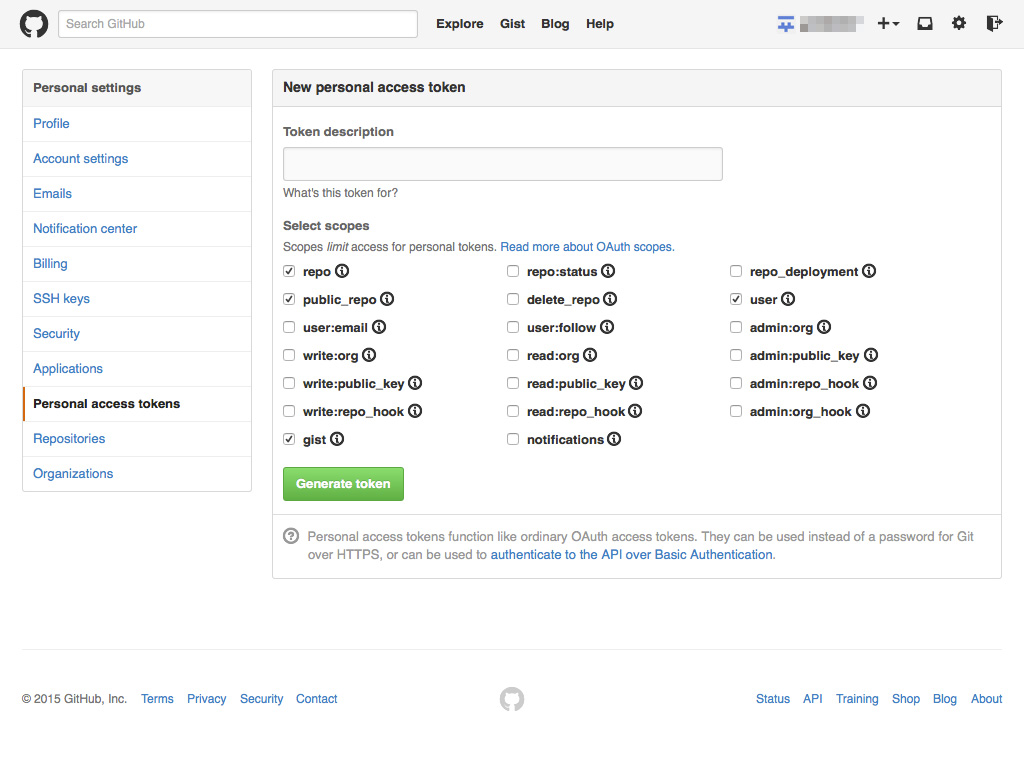Go to Notification center in sidebar
This screenshot has width=1024, height=768.
point(85,228)
